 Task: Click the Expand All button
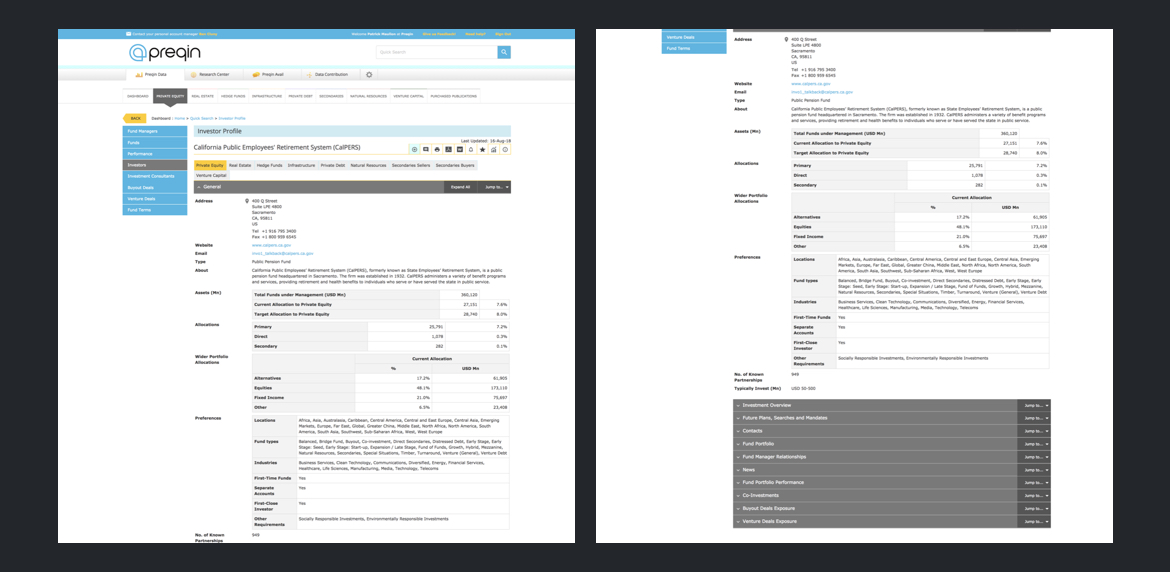pyautogui.click(x=460, y=187)
